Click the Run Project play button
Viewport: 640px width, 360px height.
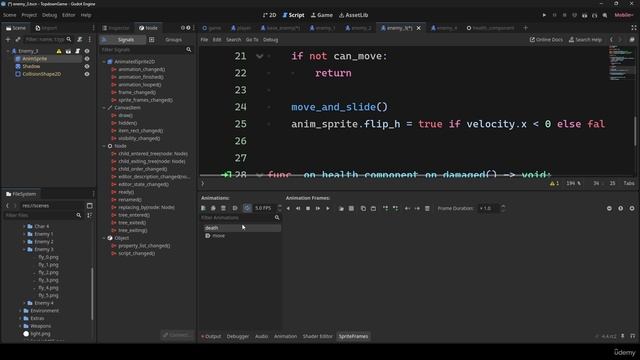point(544,15)
